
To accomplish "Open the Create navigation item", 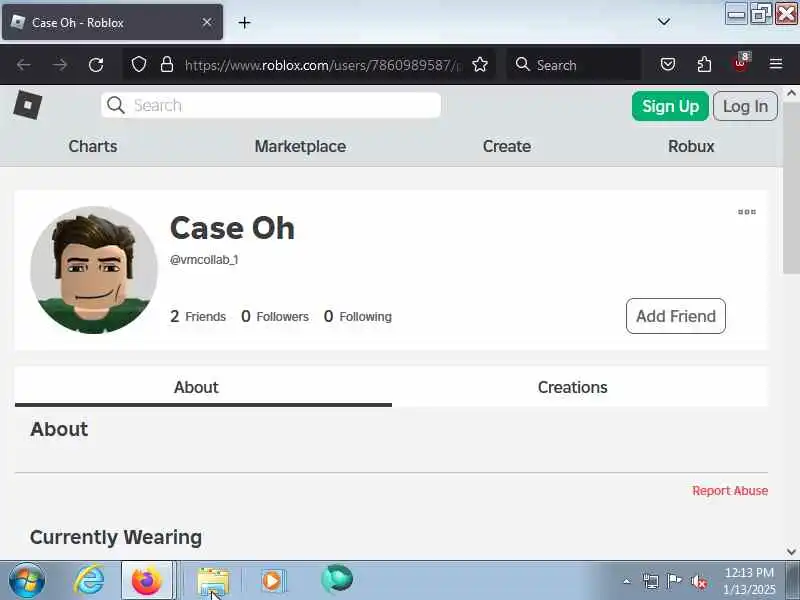I will pyautogui.click(x=507, y=146).
